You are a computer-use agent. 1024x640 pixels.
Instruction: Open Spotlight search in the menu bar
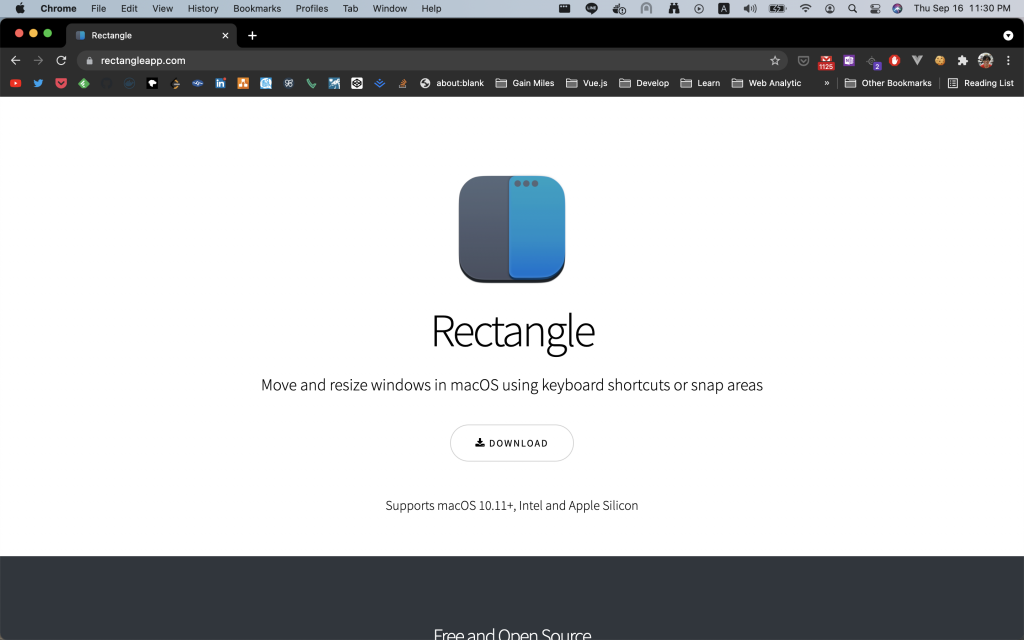point(852,8)
